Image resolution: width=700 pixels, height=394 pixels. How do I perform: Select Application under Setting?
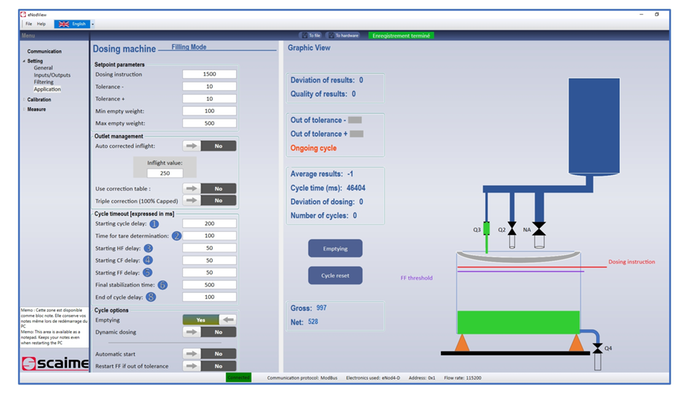click(47, 89)
